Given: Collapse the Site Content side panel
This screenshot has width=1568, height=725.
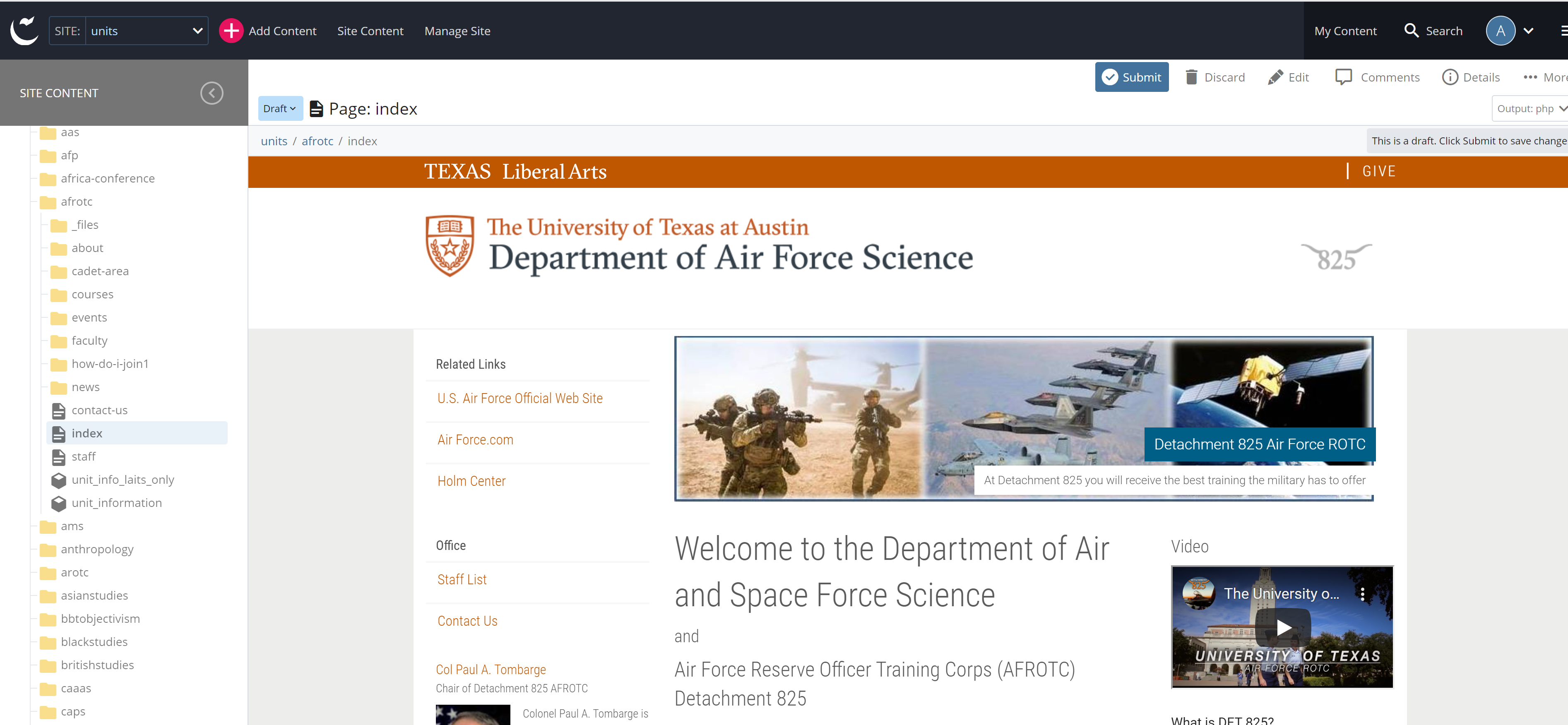Looking at the screenshot, I should pos(212,93).
